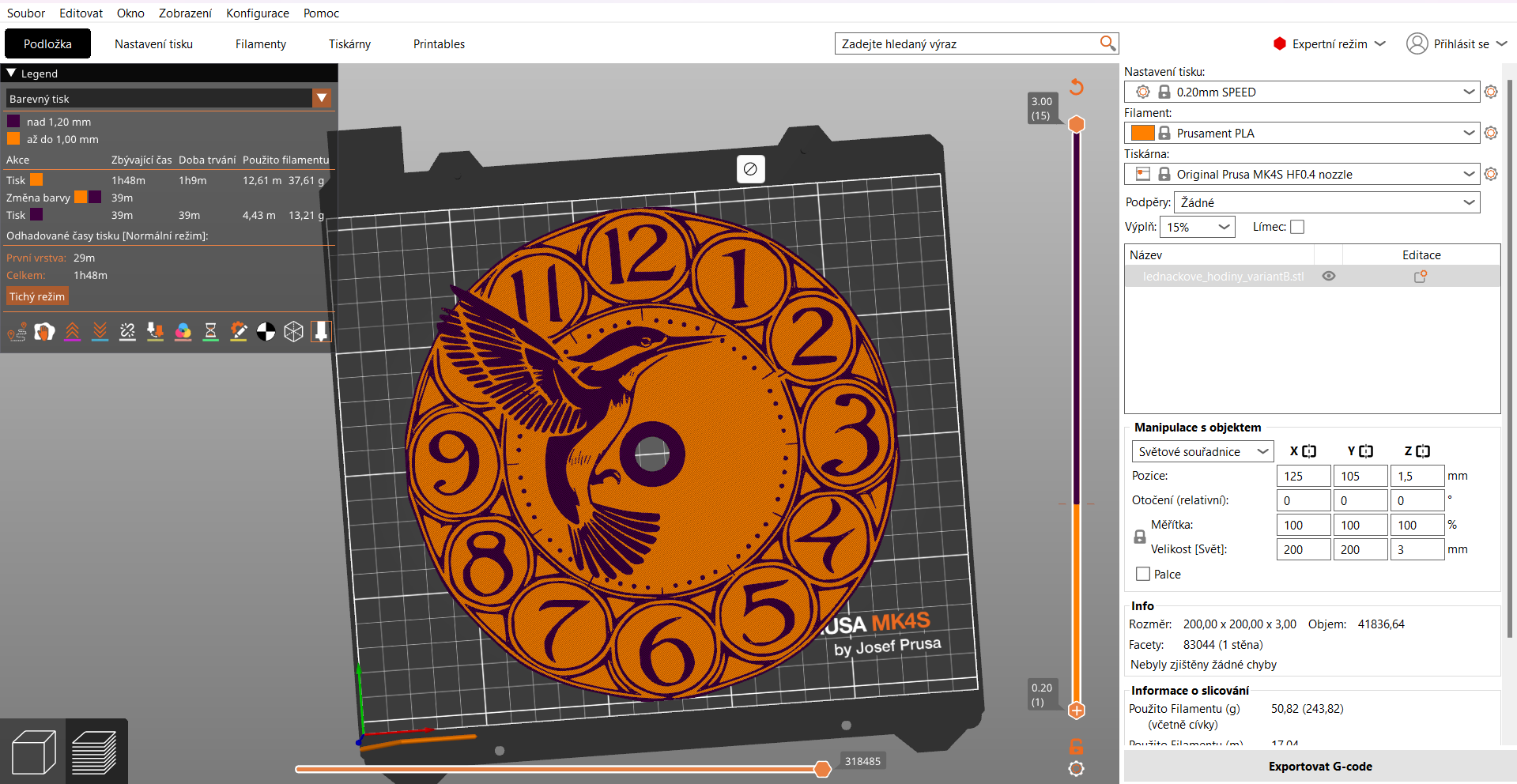The width and height of the screenshot is (1517, 784).
Task: Open the Soubor menu
Action: [x=26, y=13]
